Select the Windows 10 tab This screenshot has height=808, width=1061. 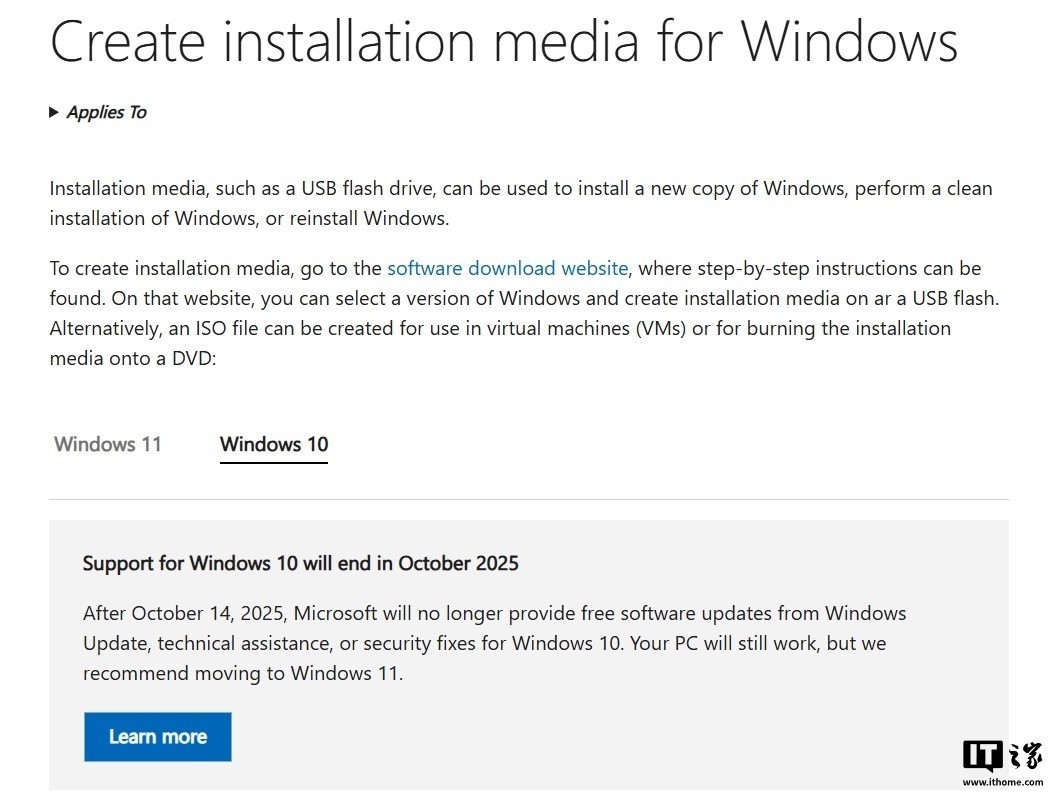coord(274,444)
